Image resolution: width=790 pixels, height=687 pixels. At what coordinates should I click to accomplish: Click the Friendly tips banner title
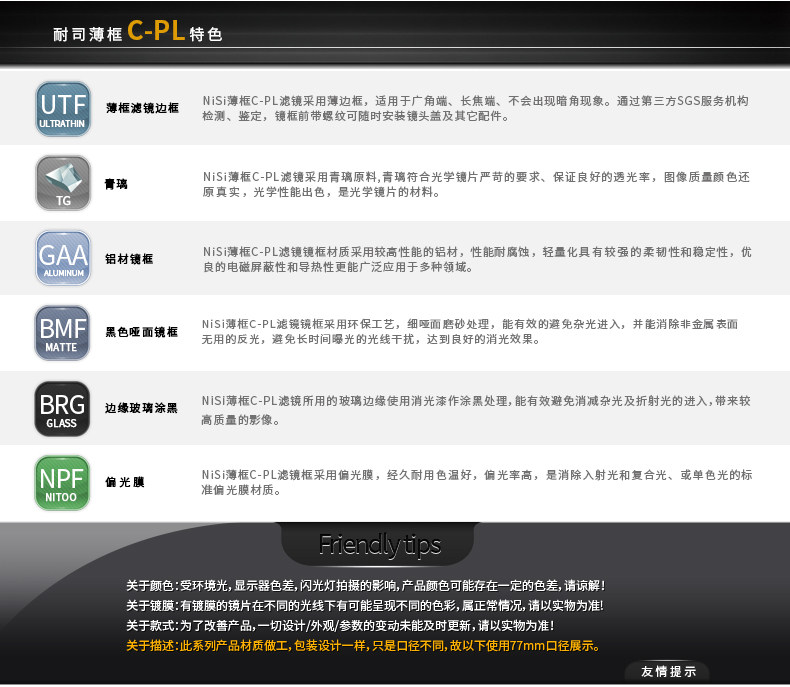pyautogui.click(x=380, y=545)
